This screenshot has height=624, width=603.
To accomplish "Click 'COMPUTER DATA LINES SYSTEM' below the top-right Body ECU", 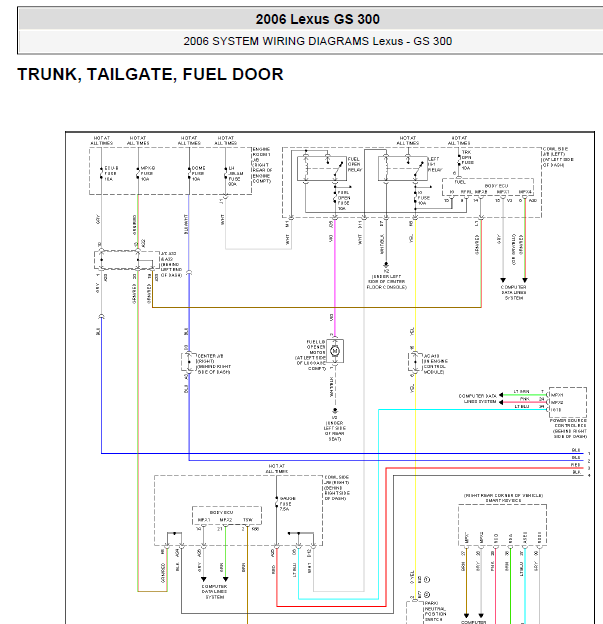I will click(x=513, y=292).
